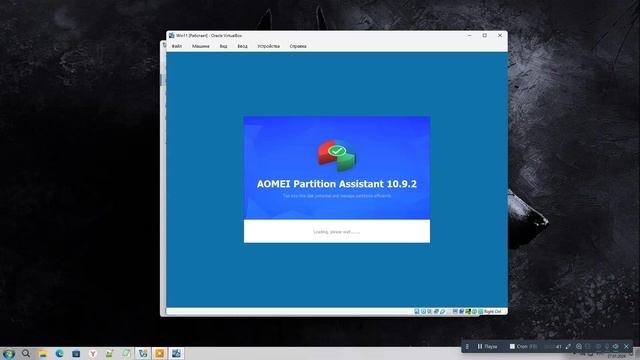Screen dimensions: 640x360
Task: Pause the screen recording with Пауза
Action: (x=487, y=347)
